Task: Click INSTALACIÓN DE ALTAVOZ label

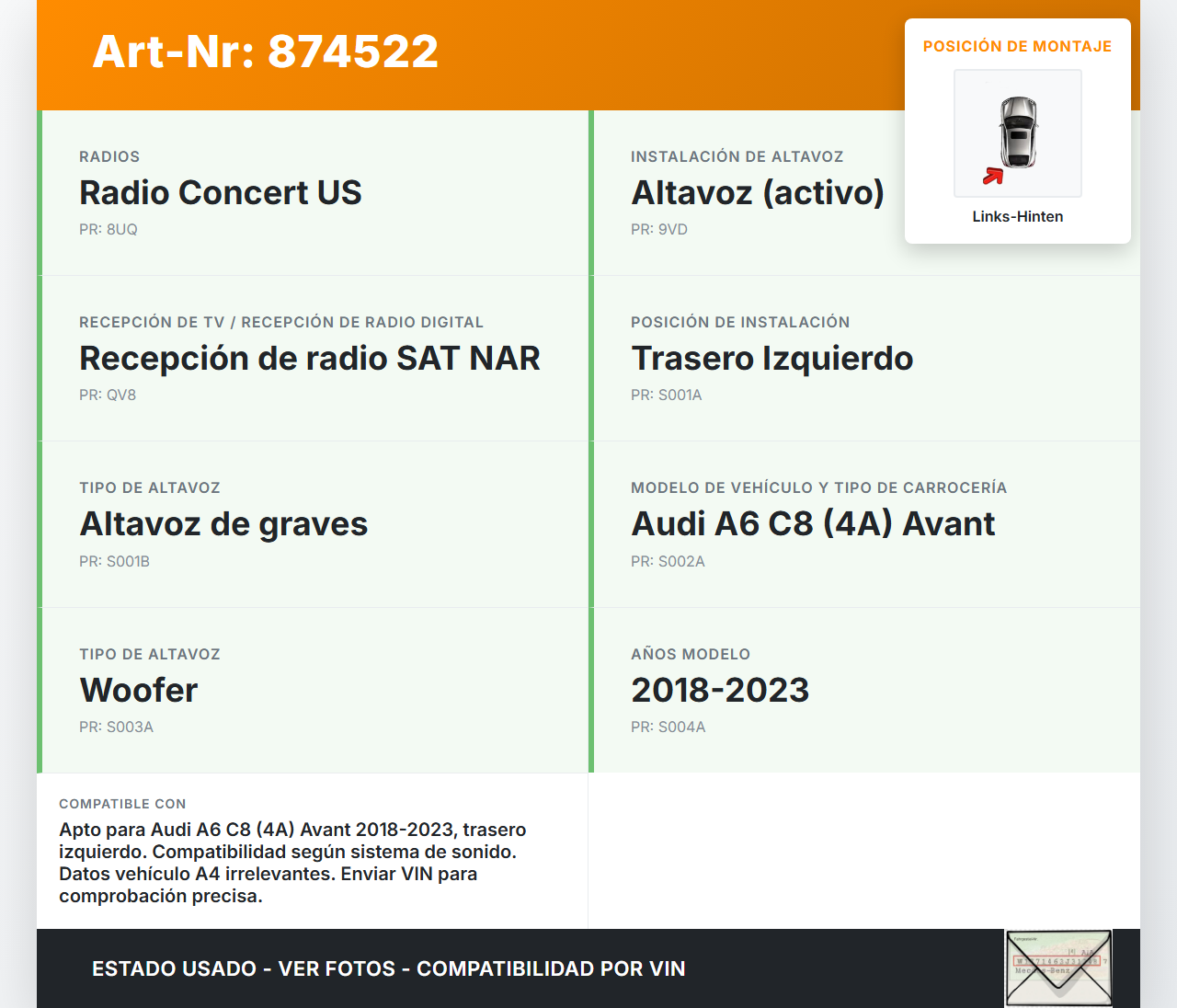Action: [737, 157]
